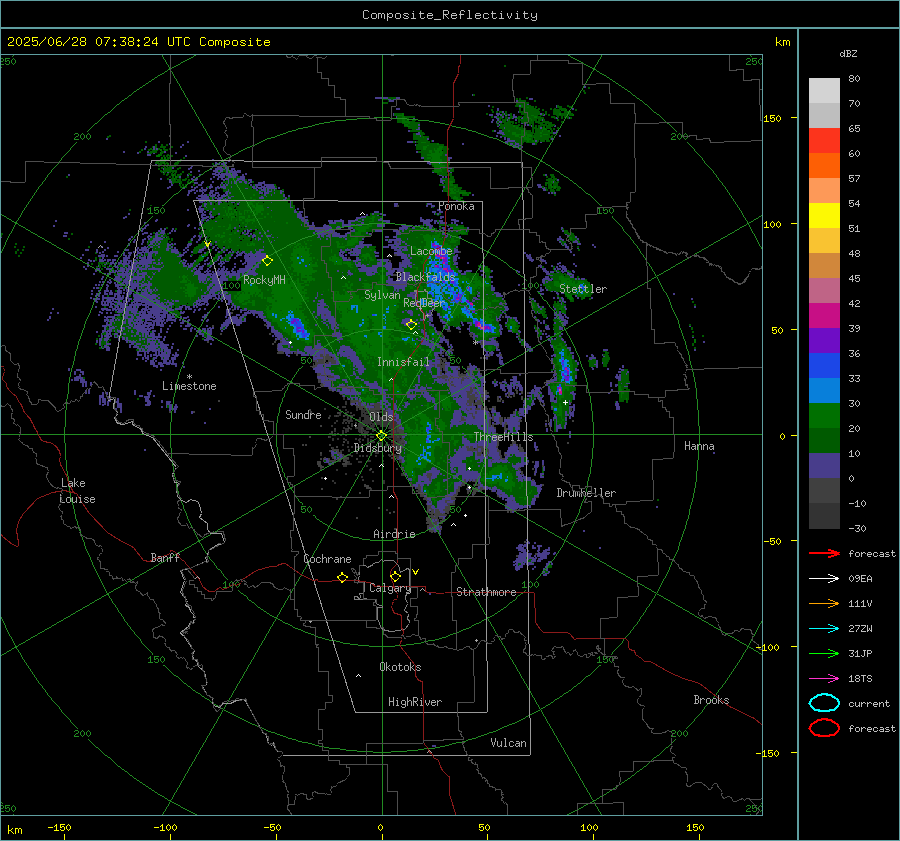Click the green 31JP arrow icon

point(824,653)
